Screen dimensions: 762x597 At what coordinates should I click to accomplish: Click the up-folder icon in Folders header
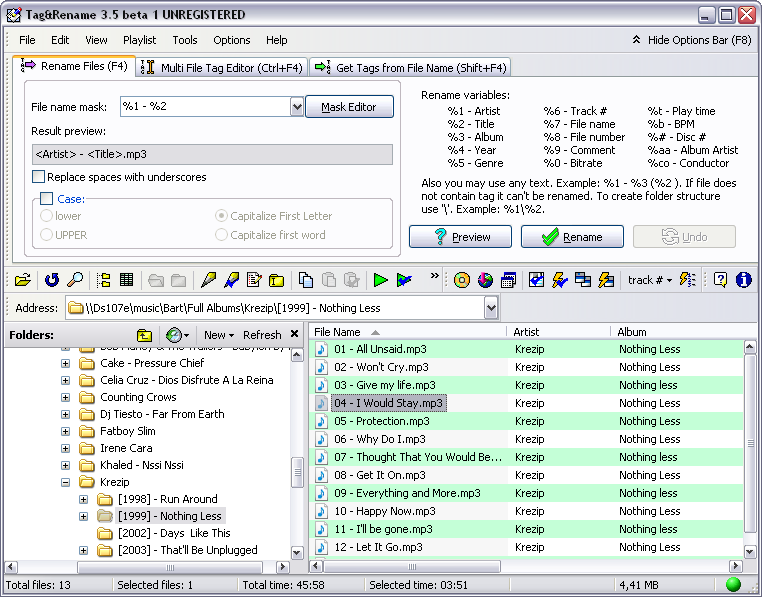point(144,335)
